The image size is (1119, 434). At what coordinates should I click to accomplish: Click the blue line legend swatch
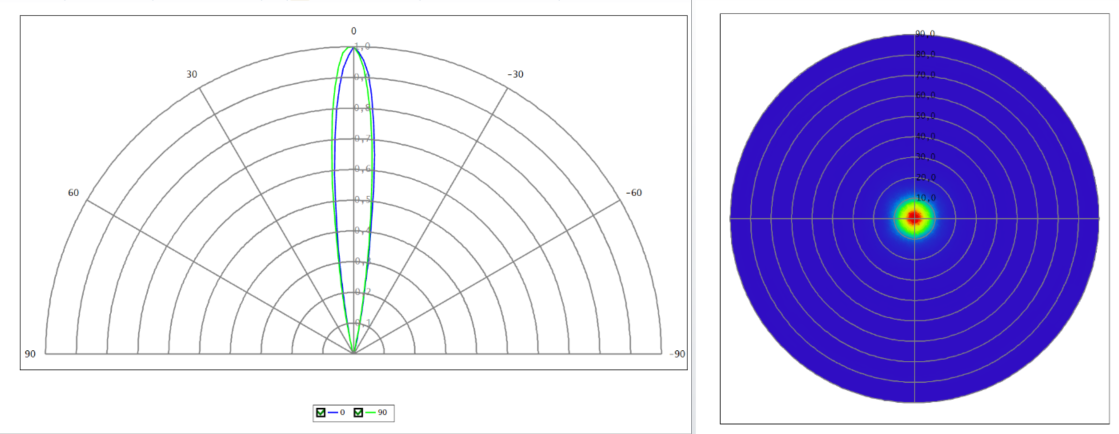(334, 412)
